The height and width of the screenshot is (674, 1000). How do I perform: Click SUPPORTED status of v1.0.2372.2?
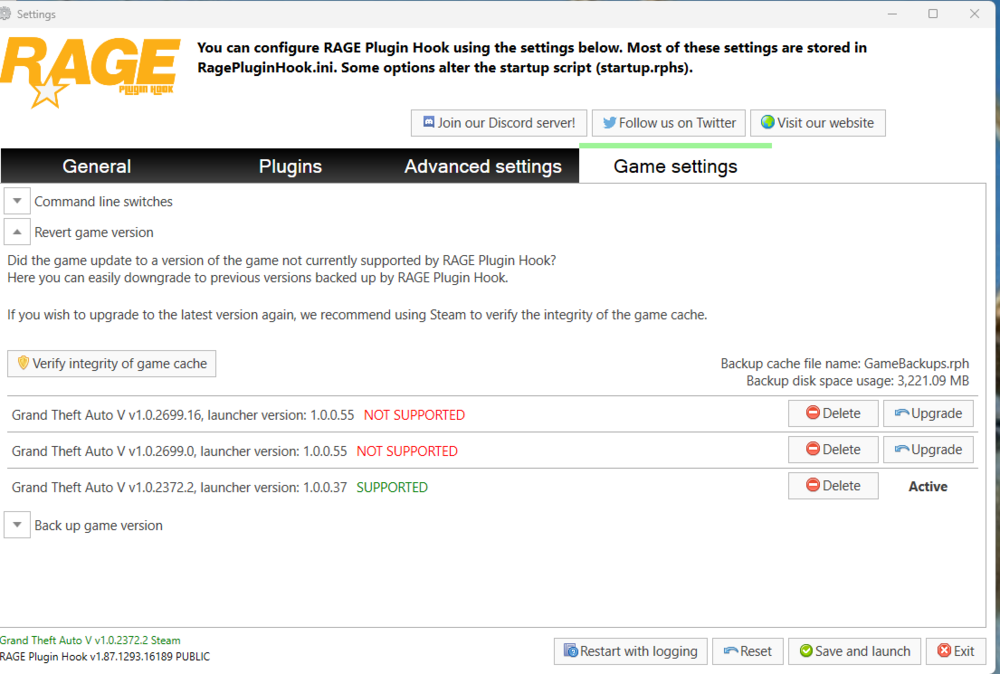[392, 487]
